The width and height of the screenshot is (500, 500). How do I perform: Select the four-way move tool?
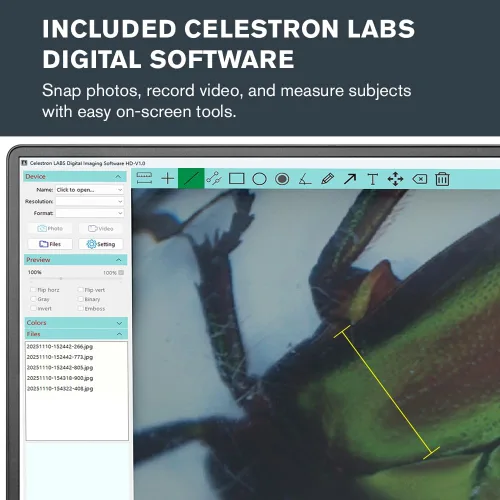point(395,179)
